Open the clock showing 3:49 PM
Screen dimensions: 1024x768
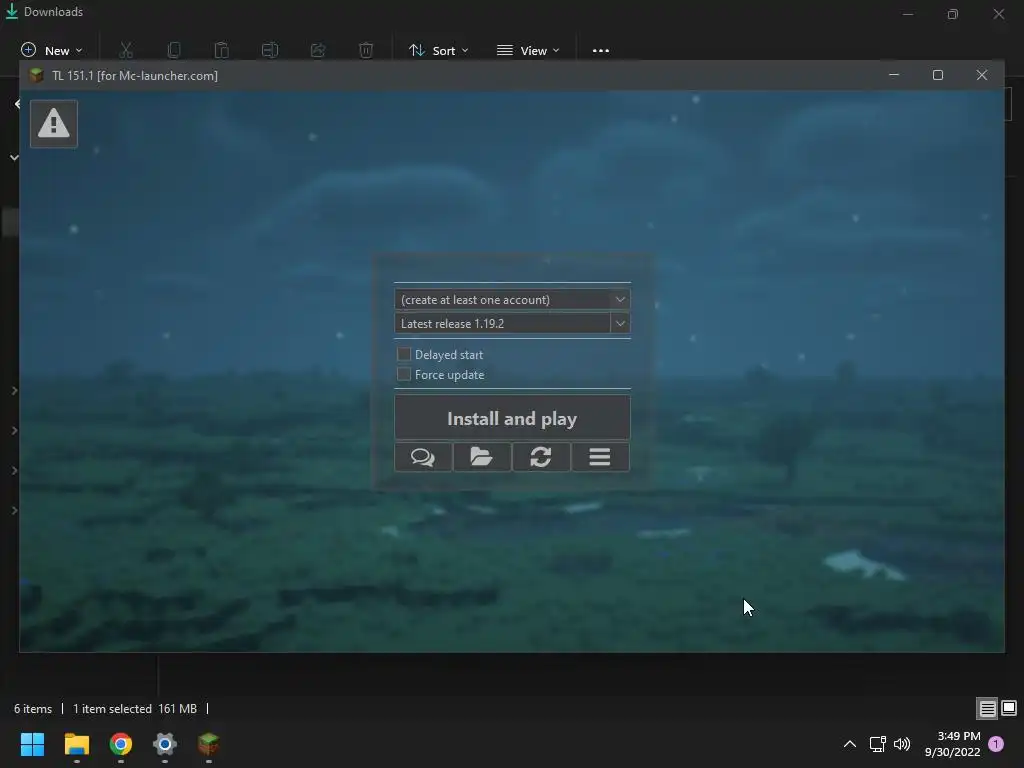952,744
